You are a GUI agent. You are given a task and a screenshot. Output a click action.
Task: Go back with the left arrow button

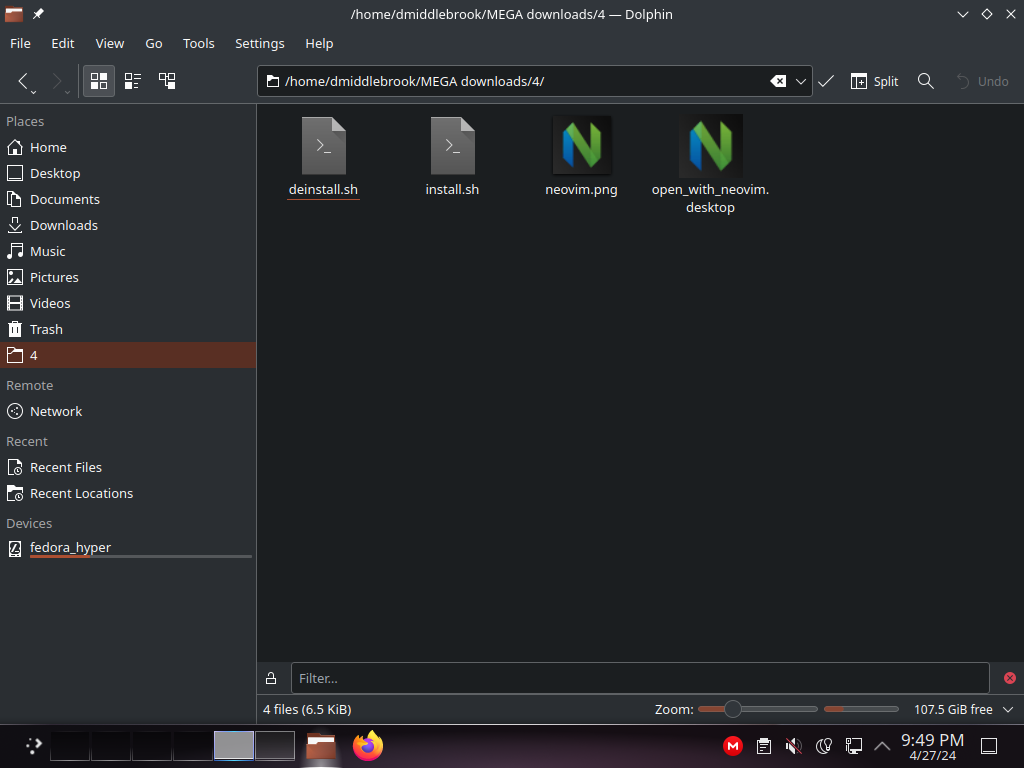pyautogui.click(x=24, y=81)
